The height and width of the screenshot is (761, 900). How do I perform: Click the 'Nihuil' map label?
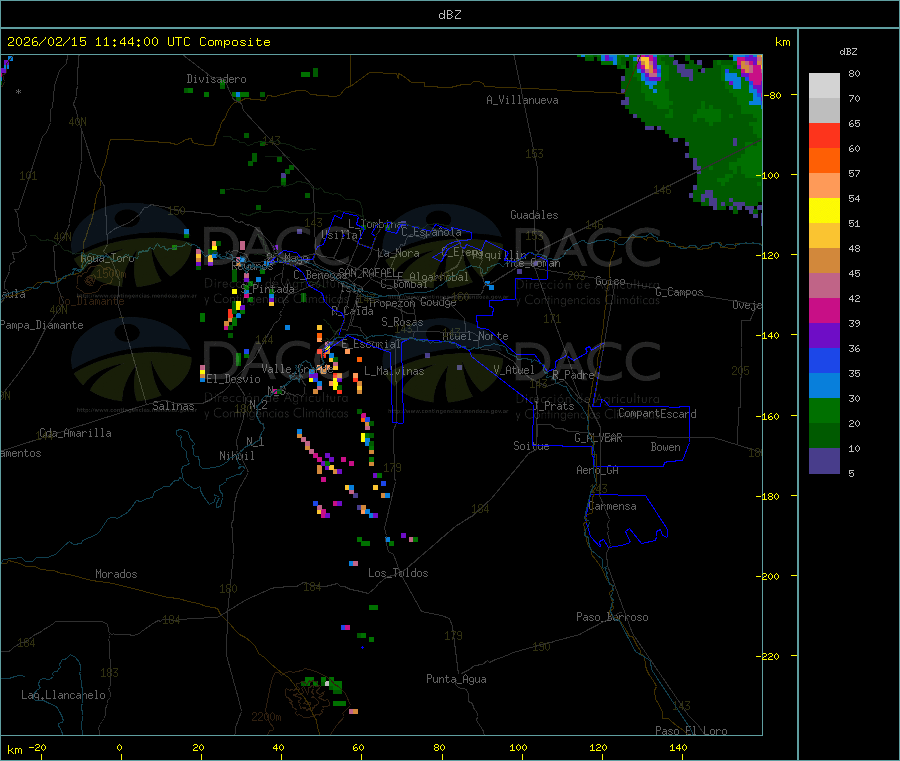click(x=237, y=456)
